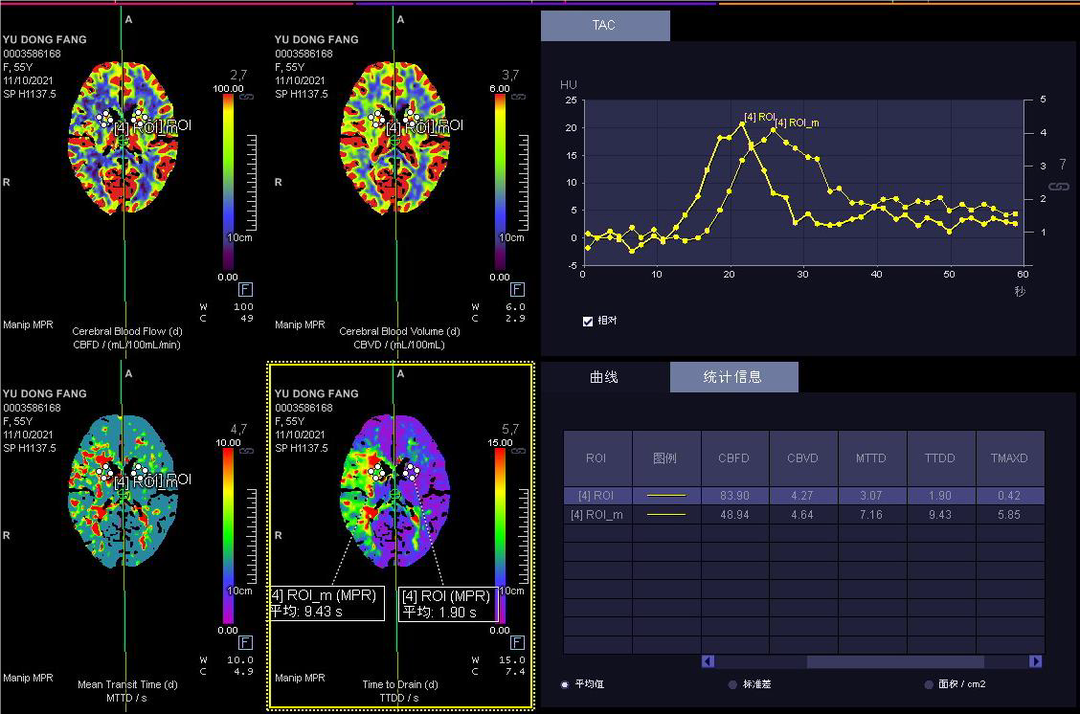
Task: Click the Mean Transit Time (d) caption
Action: (127, 684)
